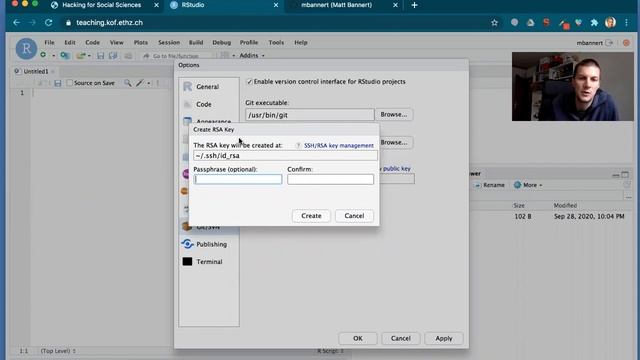
Task: Open the Addins dropdown
Action: point(251,56)
